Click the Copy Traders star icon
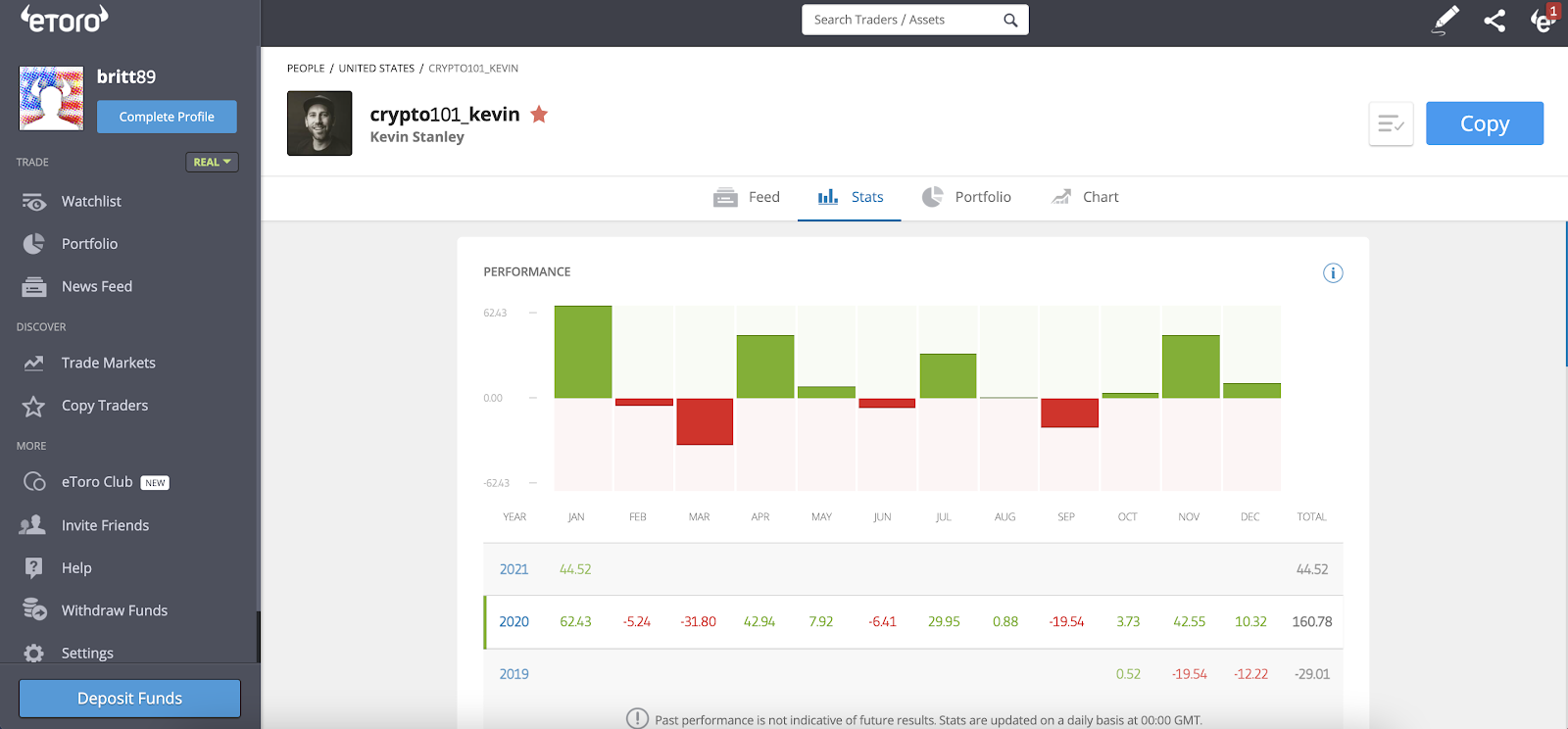The image size is (1568, 729). pyautogui.click(x=34, y=406)
